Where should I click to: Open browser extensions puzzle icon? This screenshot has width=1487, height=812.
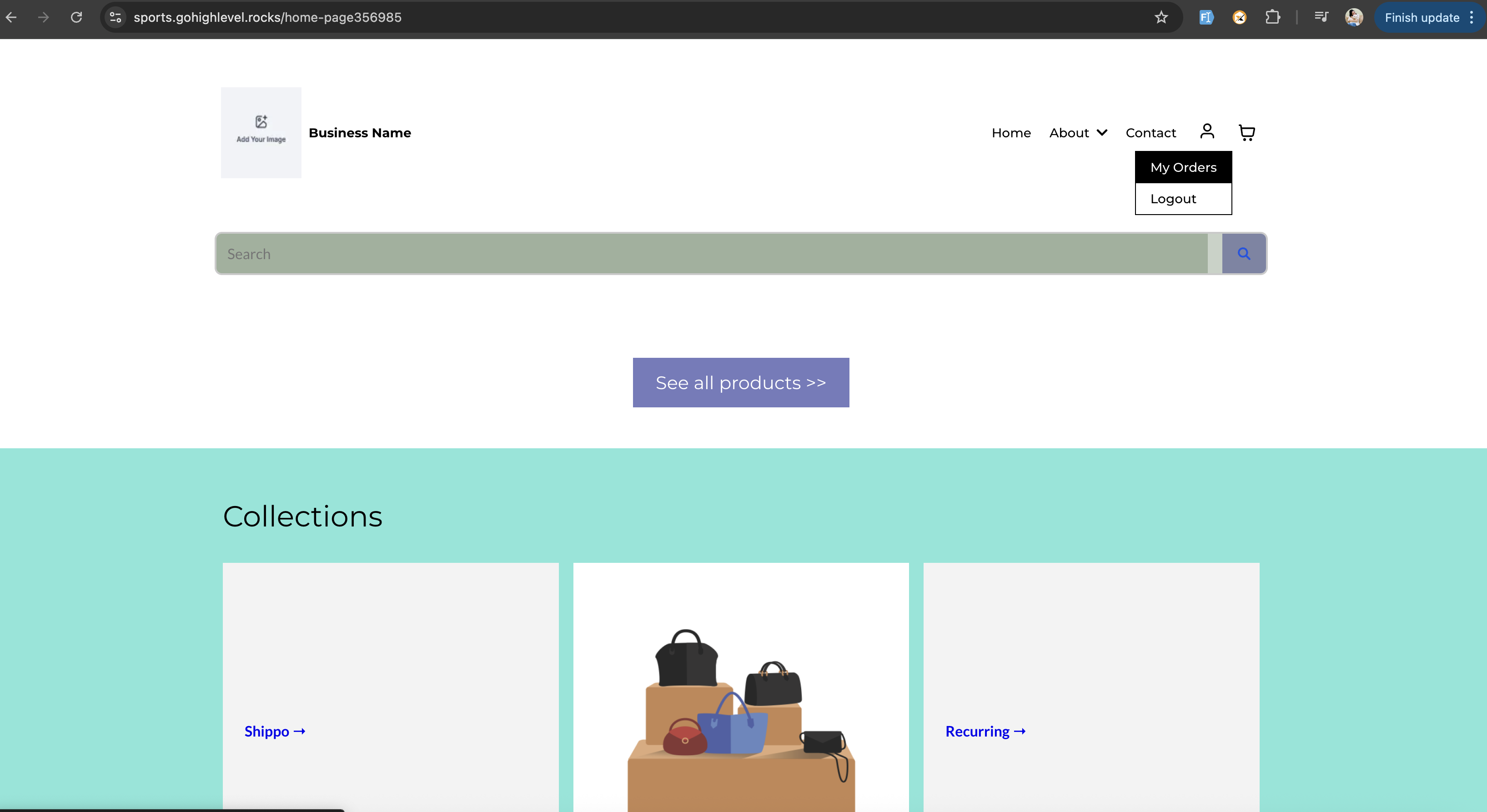coord(1273,17)
